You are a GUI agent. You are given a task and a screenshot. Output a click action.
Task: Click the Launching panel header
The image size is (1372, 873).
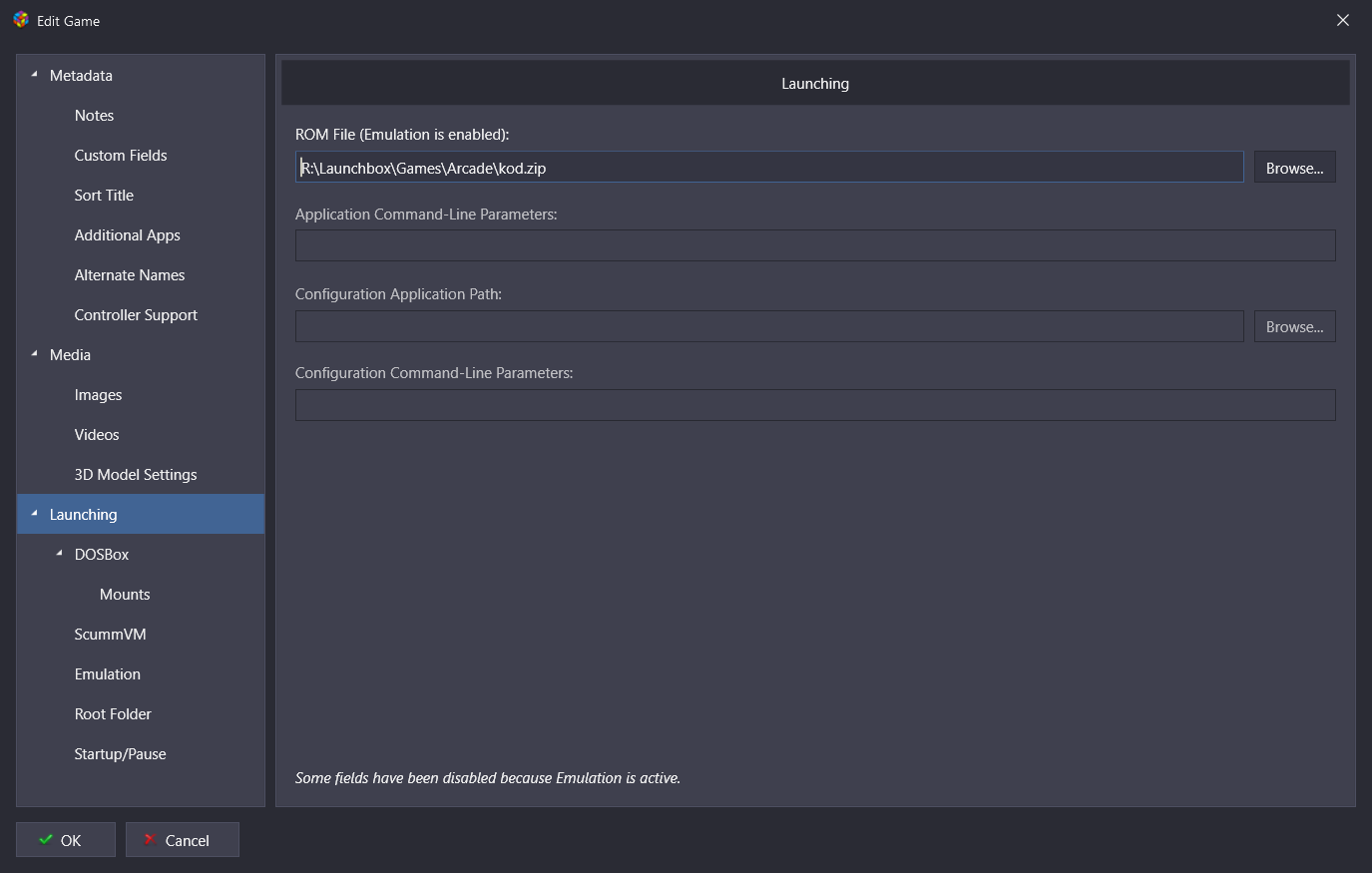tap(815, 84)
